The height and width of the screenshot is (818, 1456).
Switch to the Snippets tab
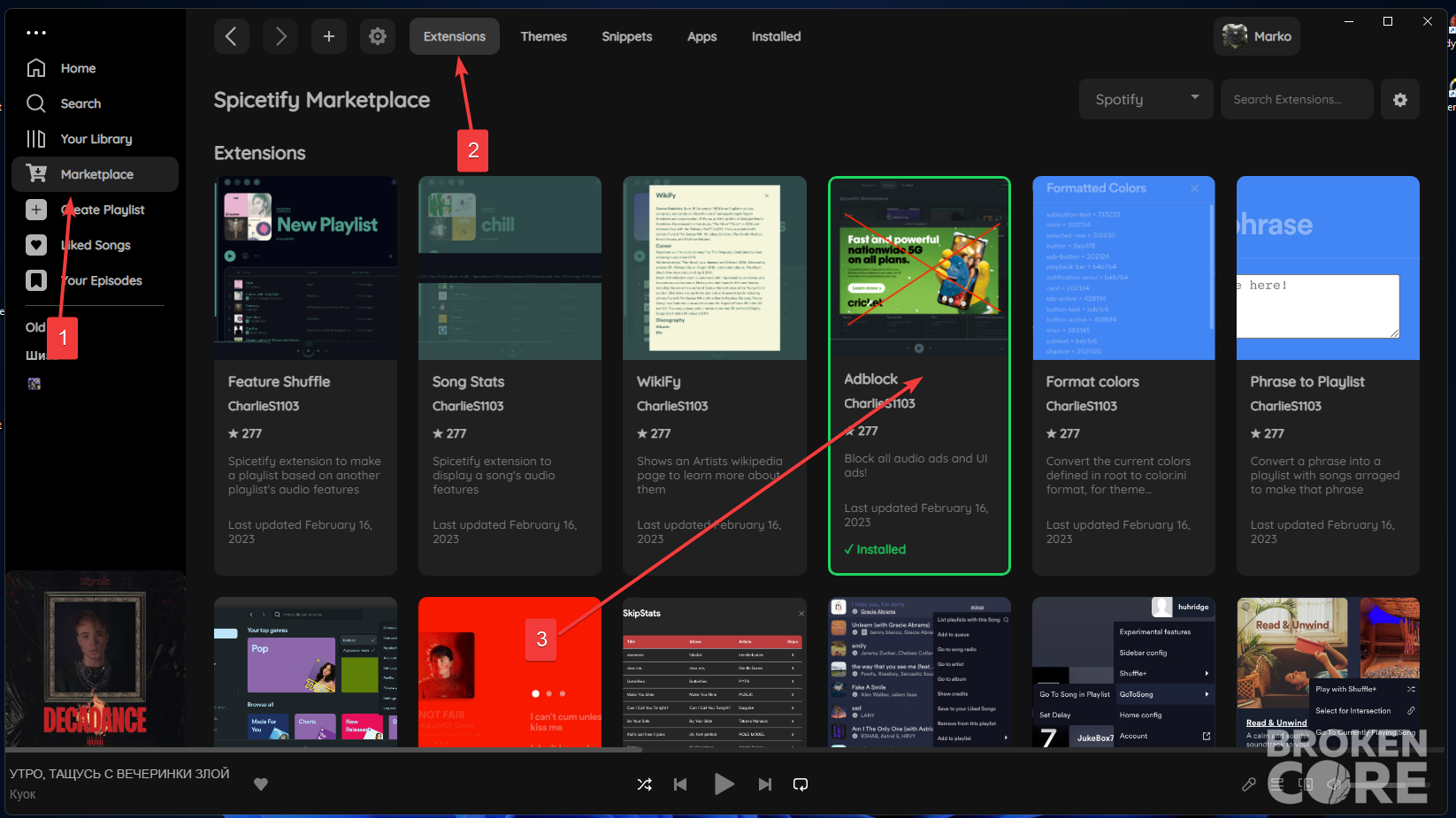pyautogui.click(x=627, y=36)
